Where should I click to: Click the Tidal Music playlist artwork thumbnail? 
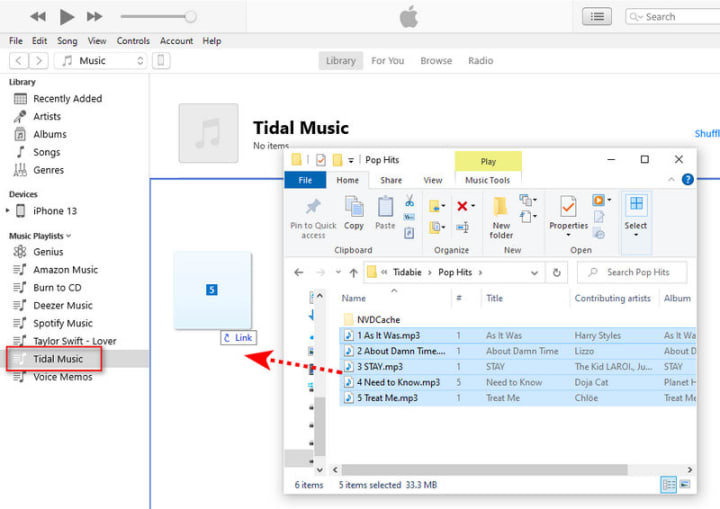(208, 133)
